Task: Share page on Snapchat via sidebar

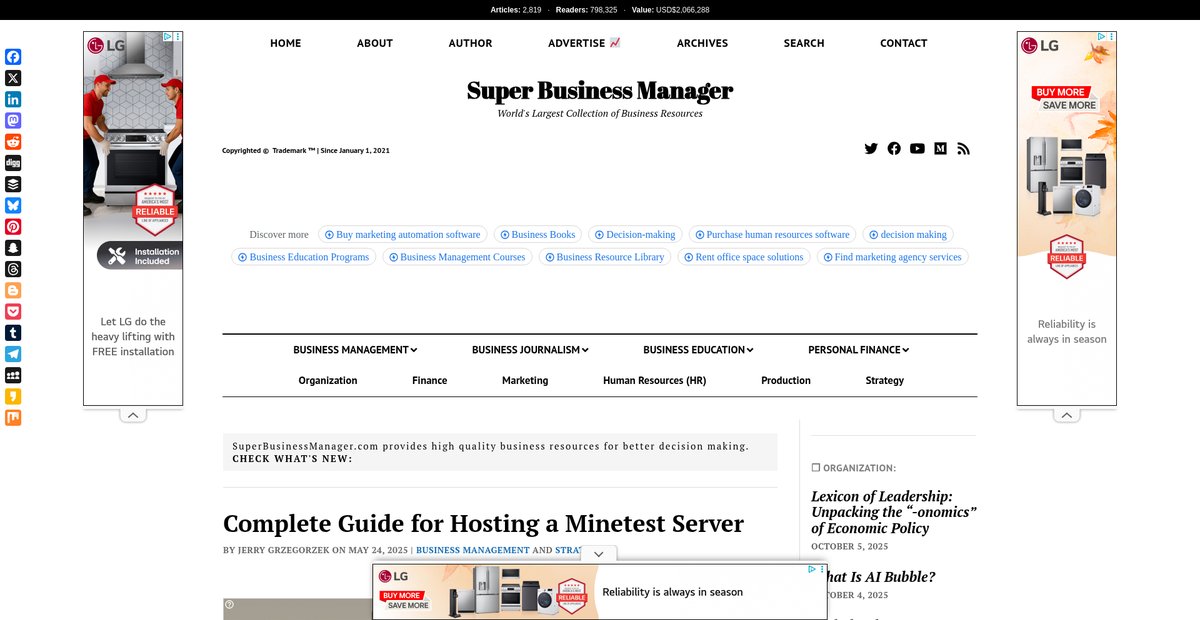Action: pos(13,248)
